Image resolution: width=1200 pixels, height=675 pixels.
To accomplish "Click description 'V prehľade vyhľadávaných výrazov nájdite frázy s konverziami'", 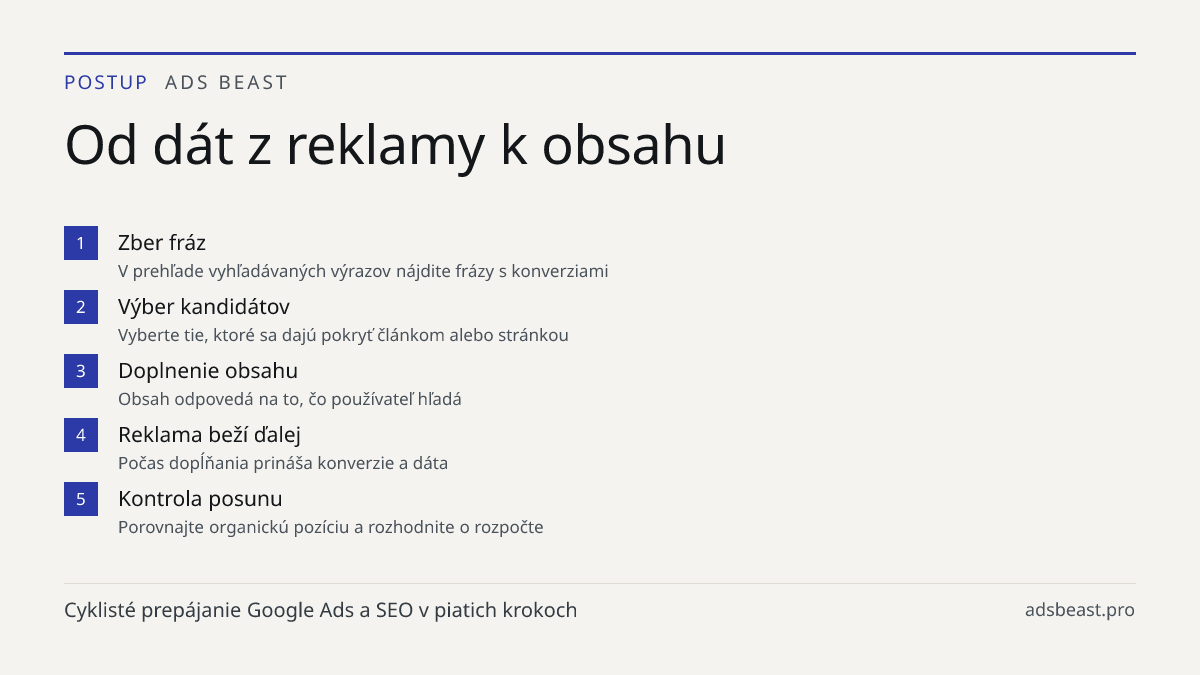I will [363, 271].
